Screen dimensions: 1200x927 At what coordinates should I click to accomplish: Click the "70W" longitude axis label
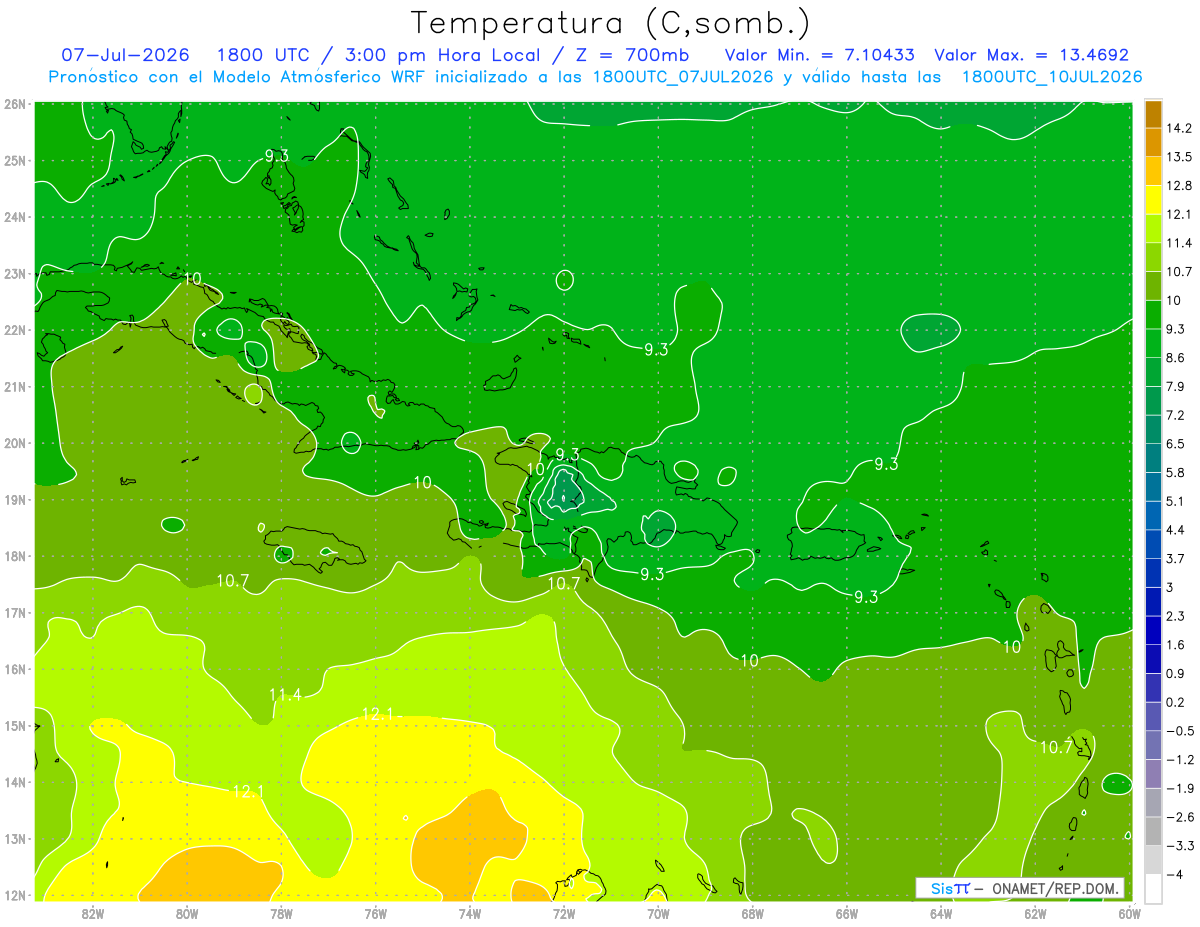coord(658,913)
